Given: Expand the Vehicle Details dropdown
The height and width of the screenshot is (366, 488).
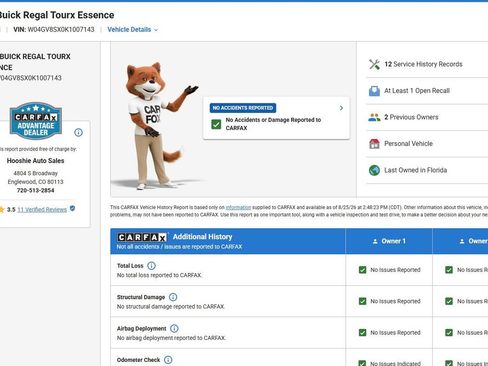Looking at the screenshot, I should 132,30.
